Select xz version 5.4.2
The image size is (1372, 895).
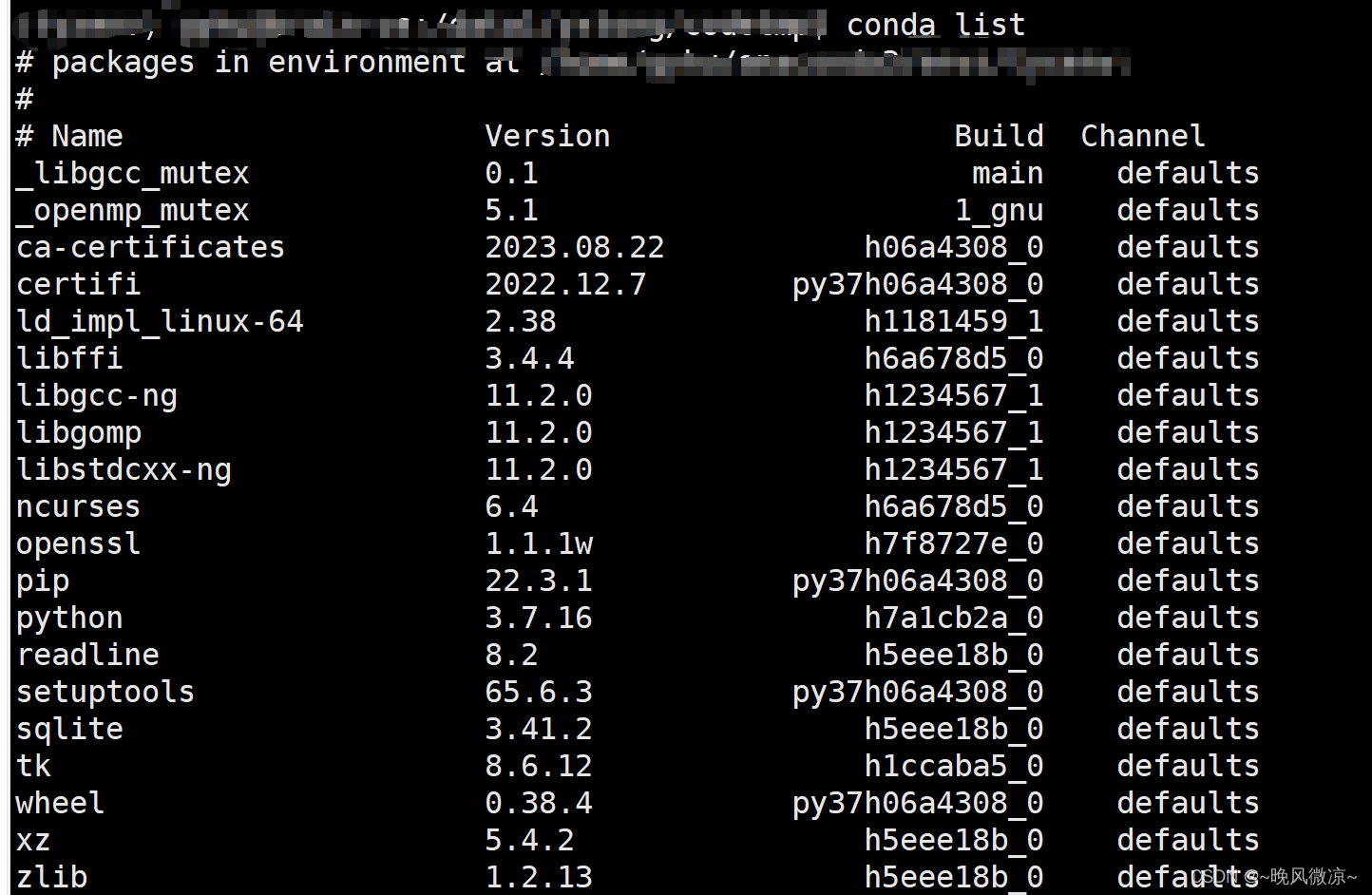pyautogui.click(x=529, y=840)
